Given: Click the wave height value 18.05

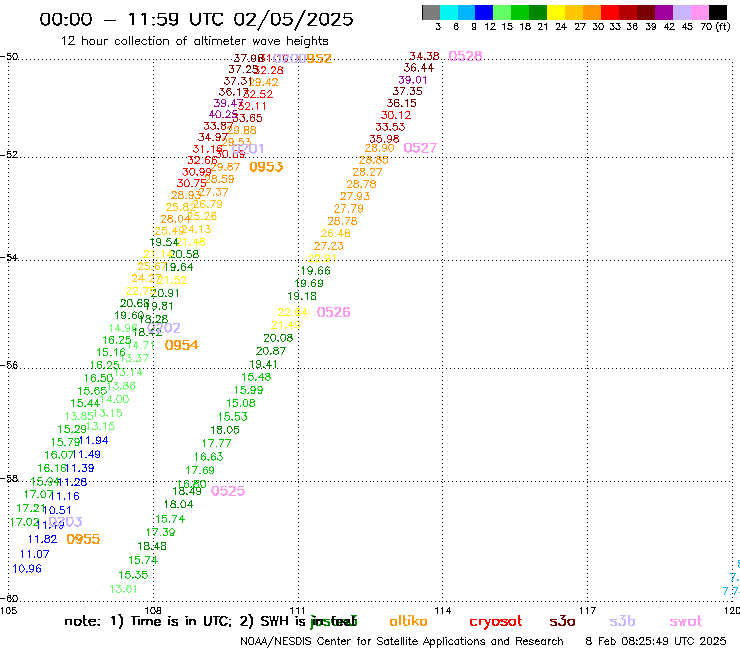Looking at the screenshot, I should [x=225, y=430].
